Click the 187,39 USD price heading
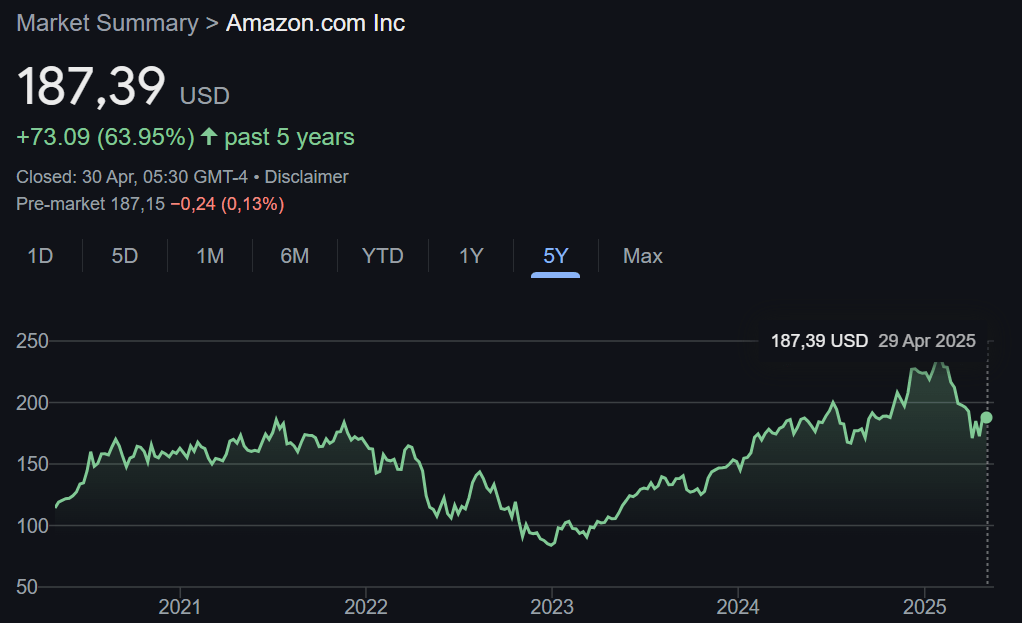 pos(93,88)
